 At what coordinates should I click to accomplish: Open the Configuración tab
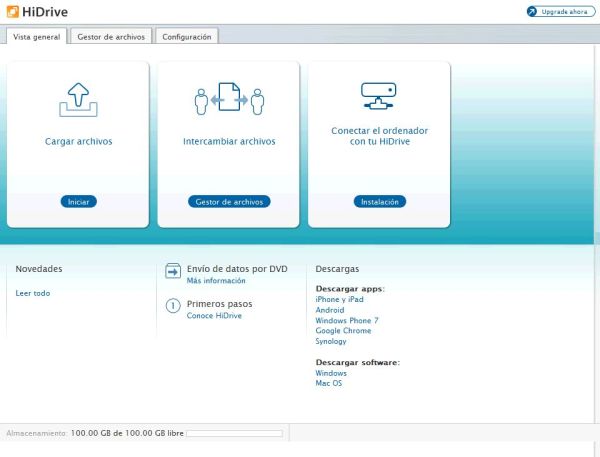click(x=186, y=37)
